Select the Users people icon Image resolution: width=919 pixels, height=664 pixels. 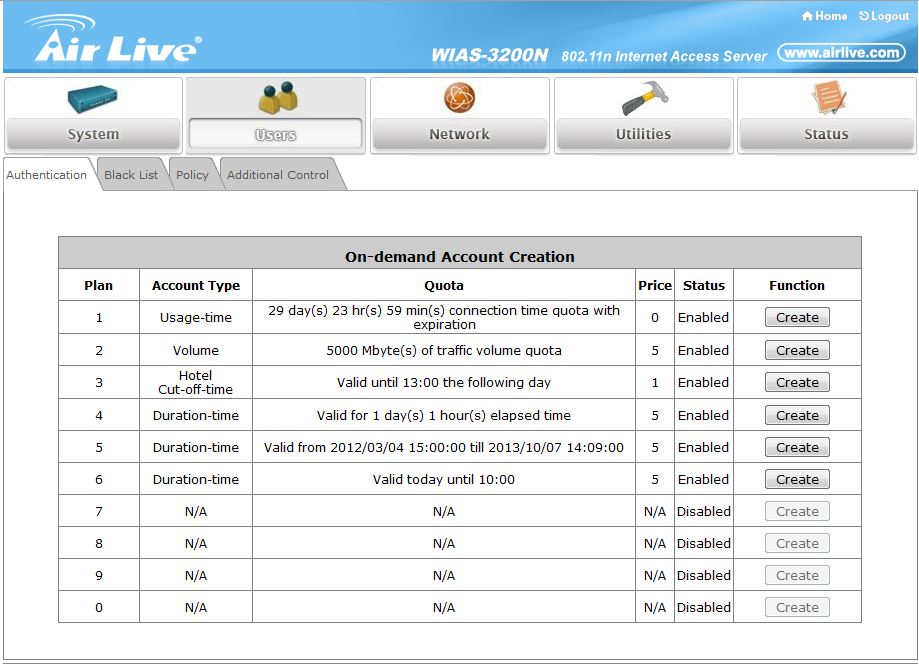275,98
